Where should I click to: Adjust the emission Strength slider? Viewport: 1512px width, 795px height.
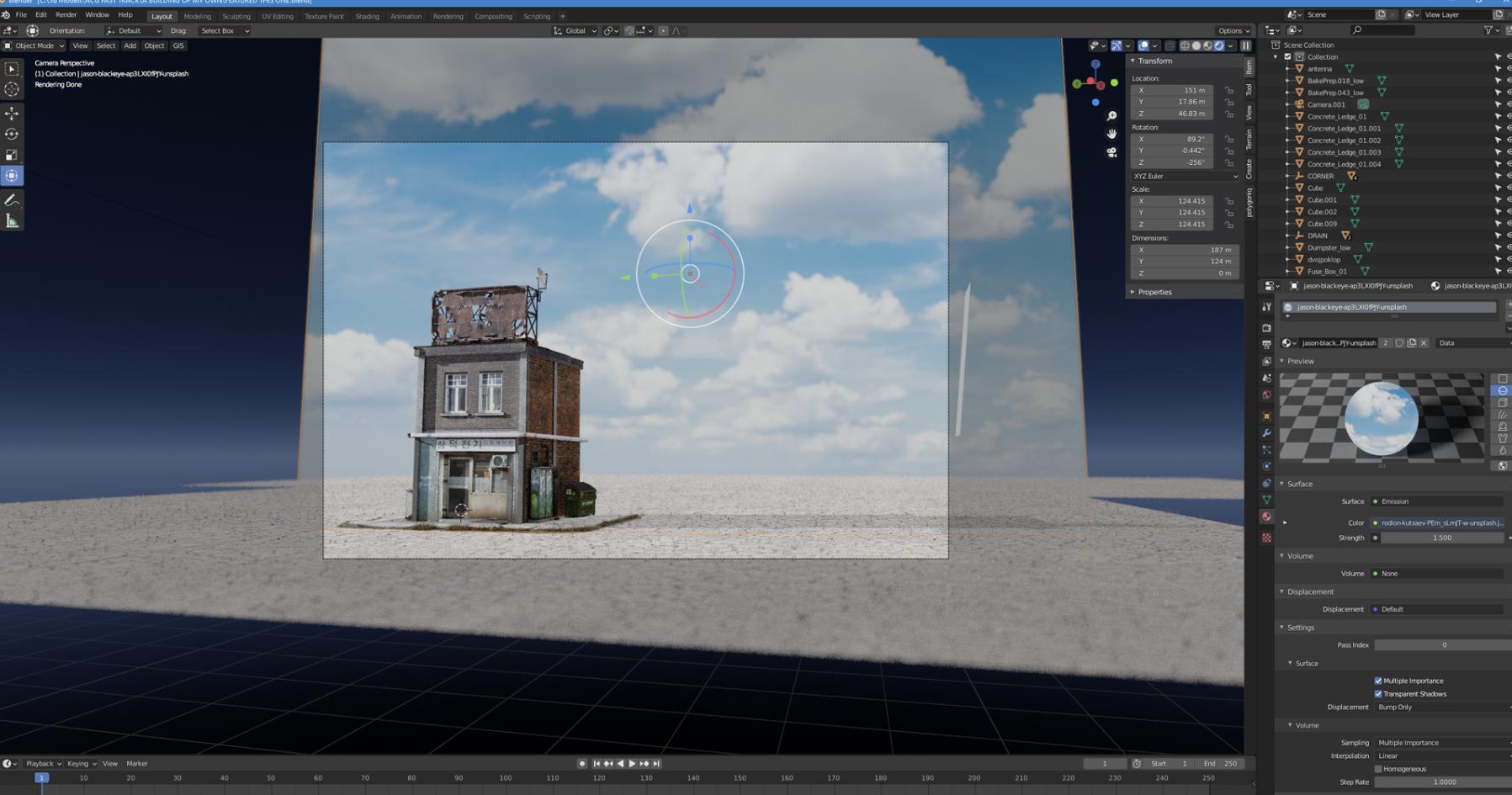(1440, 538)
